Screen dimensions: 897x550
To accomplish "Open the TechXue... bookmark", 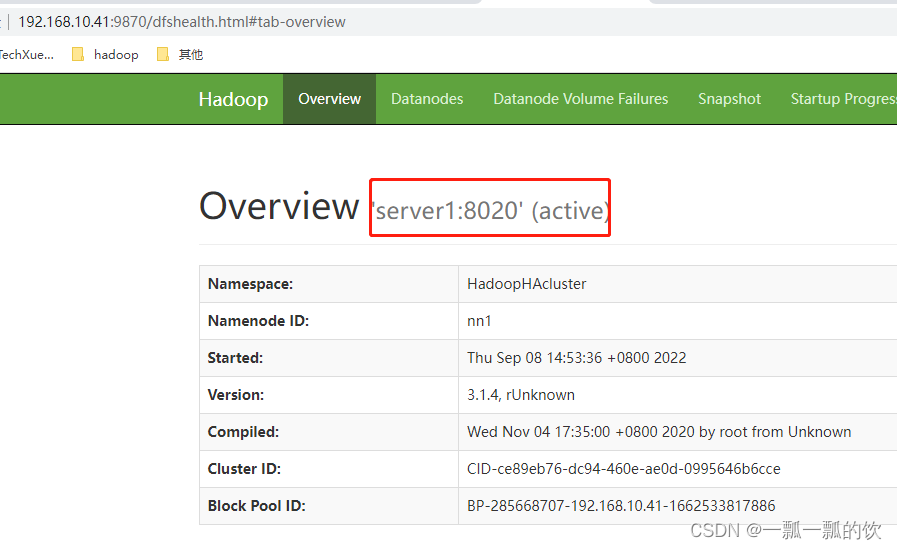I will coord(26,54).
